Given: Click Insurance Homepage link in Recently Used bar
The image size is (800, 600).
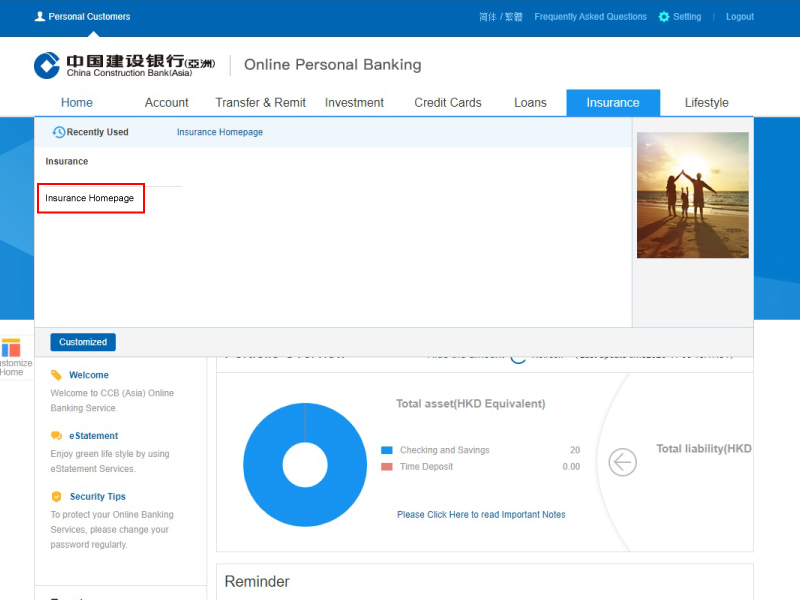Looking at the screenshot, I should click(x=219, y=132).
